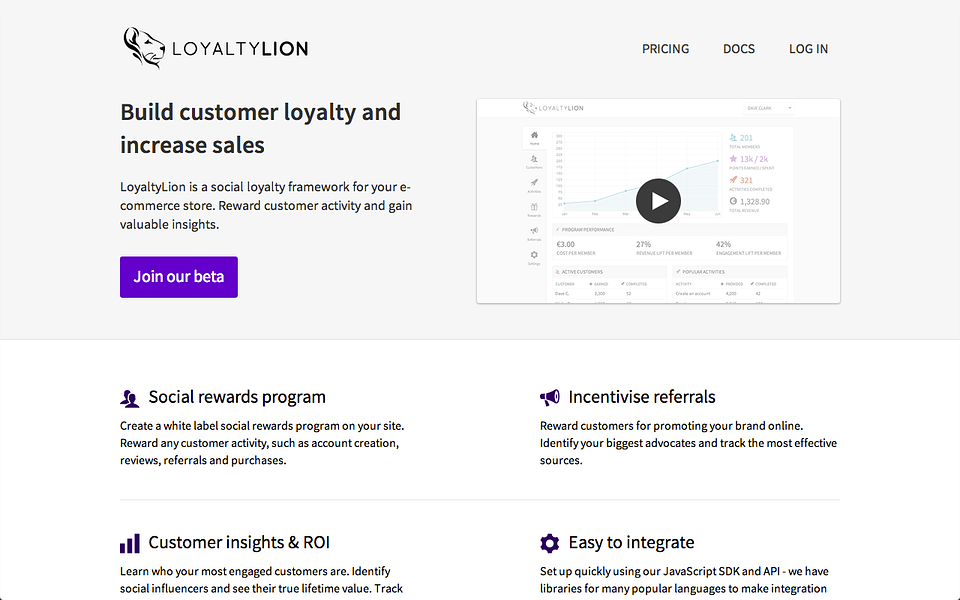
Task: Click the LoyaltyLion lion logo
Action: 141,44
